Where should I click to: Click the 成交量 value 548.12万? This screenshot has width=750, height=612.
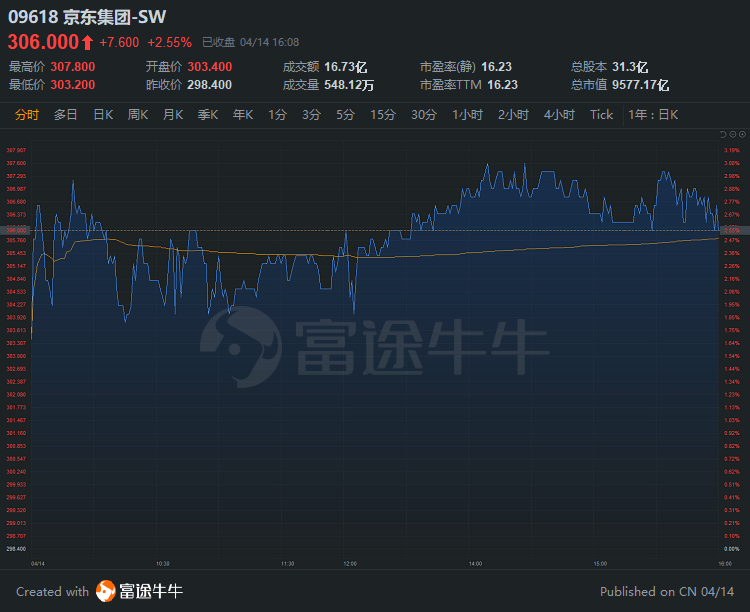click(x=349, y=85)
